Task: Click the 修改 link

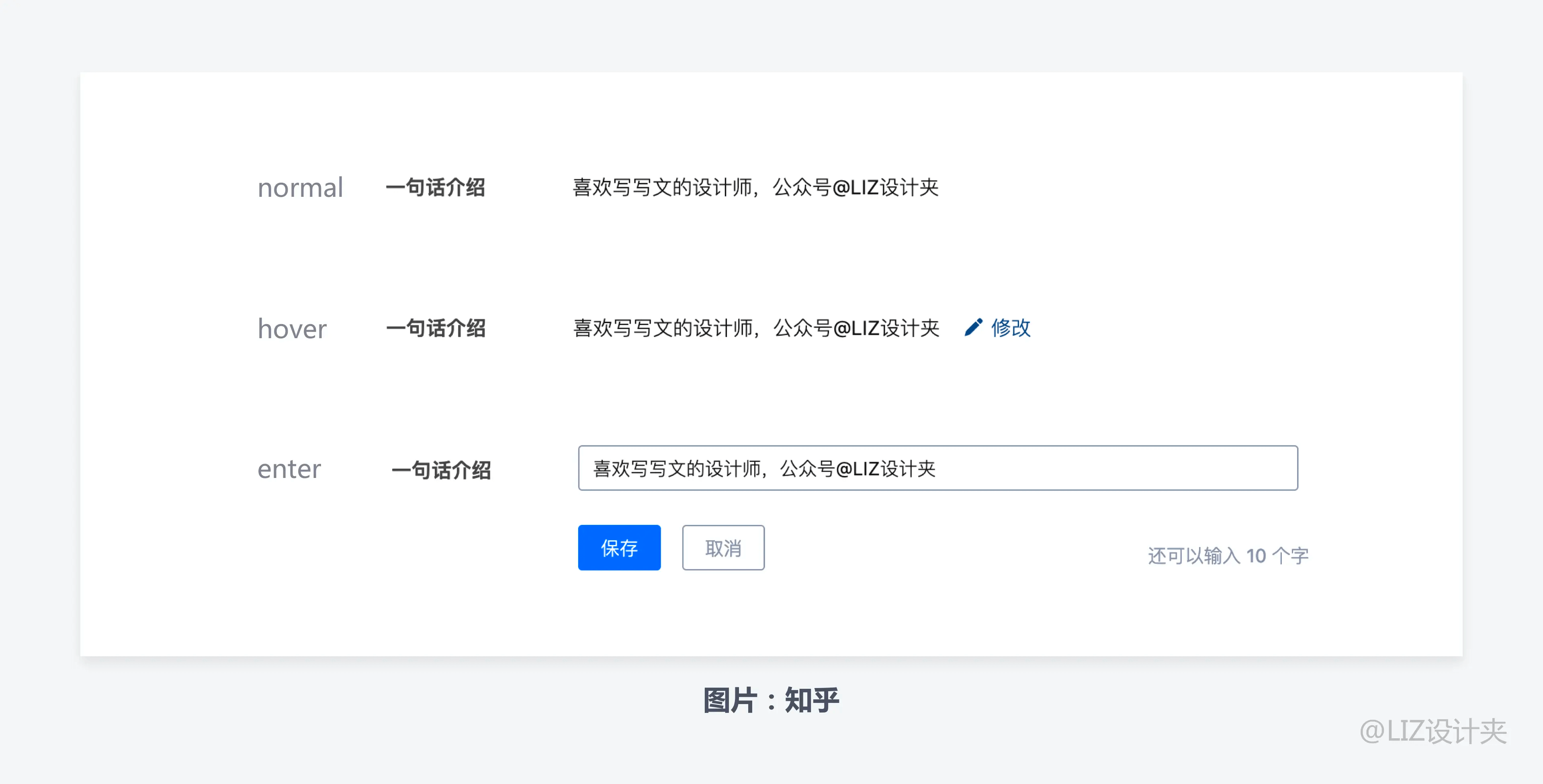Action: click(x=1011, y=328)
